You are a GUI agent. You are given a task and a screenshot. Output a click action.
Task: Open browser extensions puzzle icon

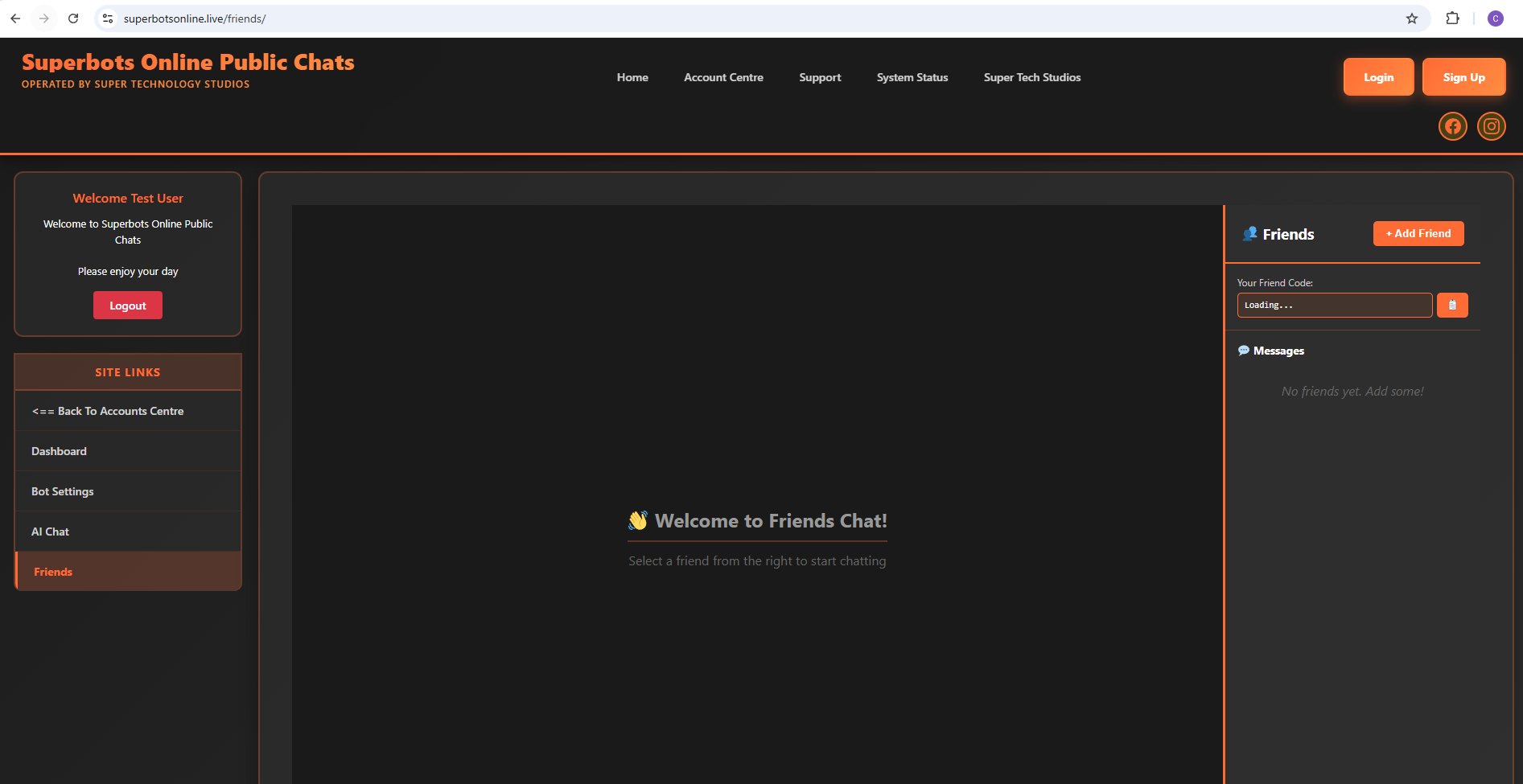1452,18
